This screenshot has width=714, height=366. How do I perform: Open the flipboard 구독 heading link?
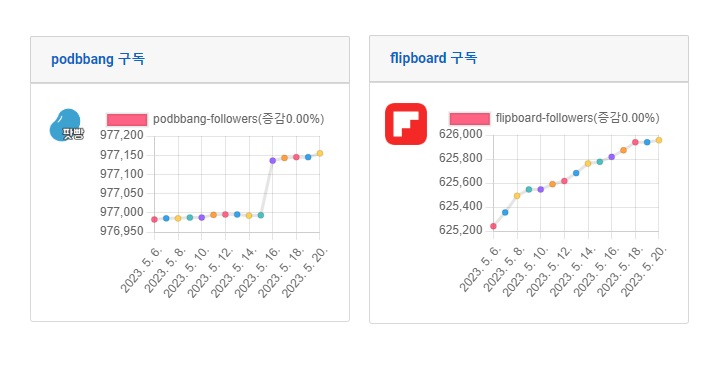pyautogui.click(x=434, y=58)
